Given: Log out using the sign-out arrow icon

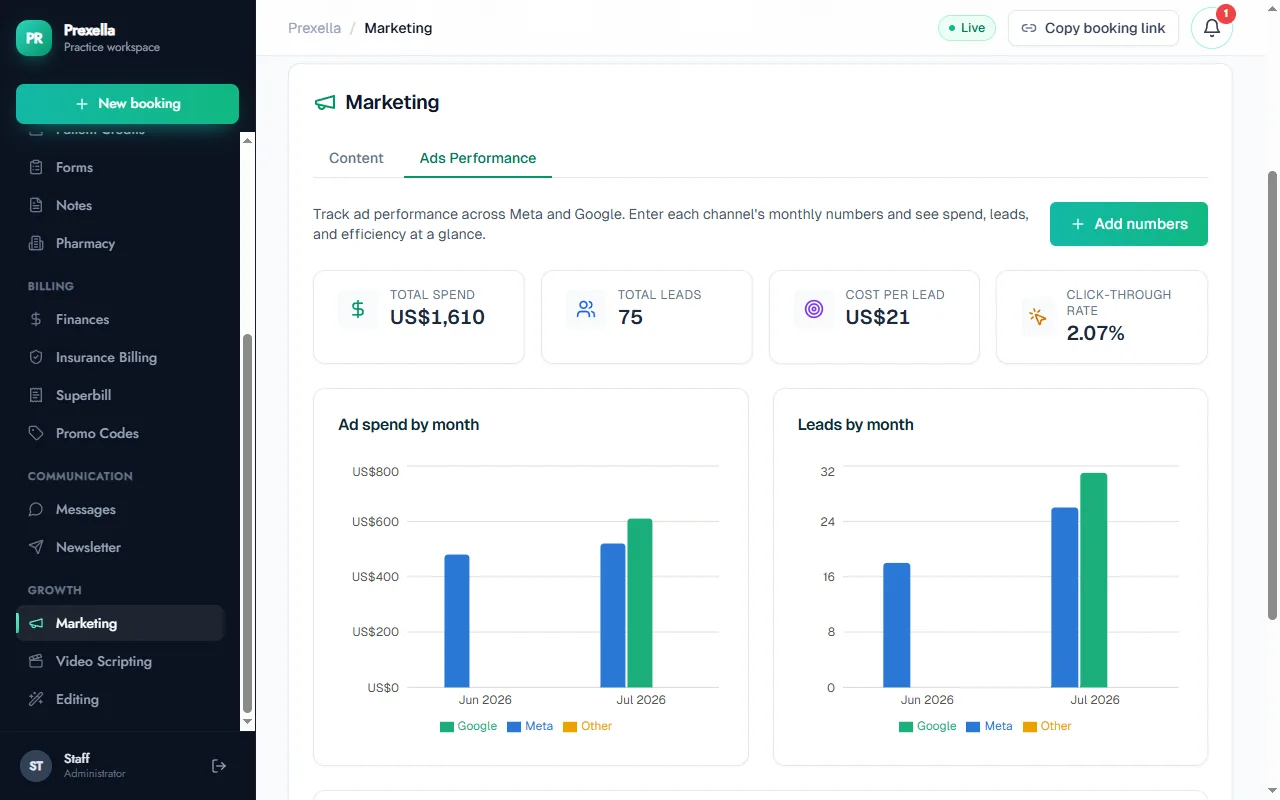Looking at the screenshot, I should pos(219,766).
